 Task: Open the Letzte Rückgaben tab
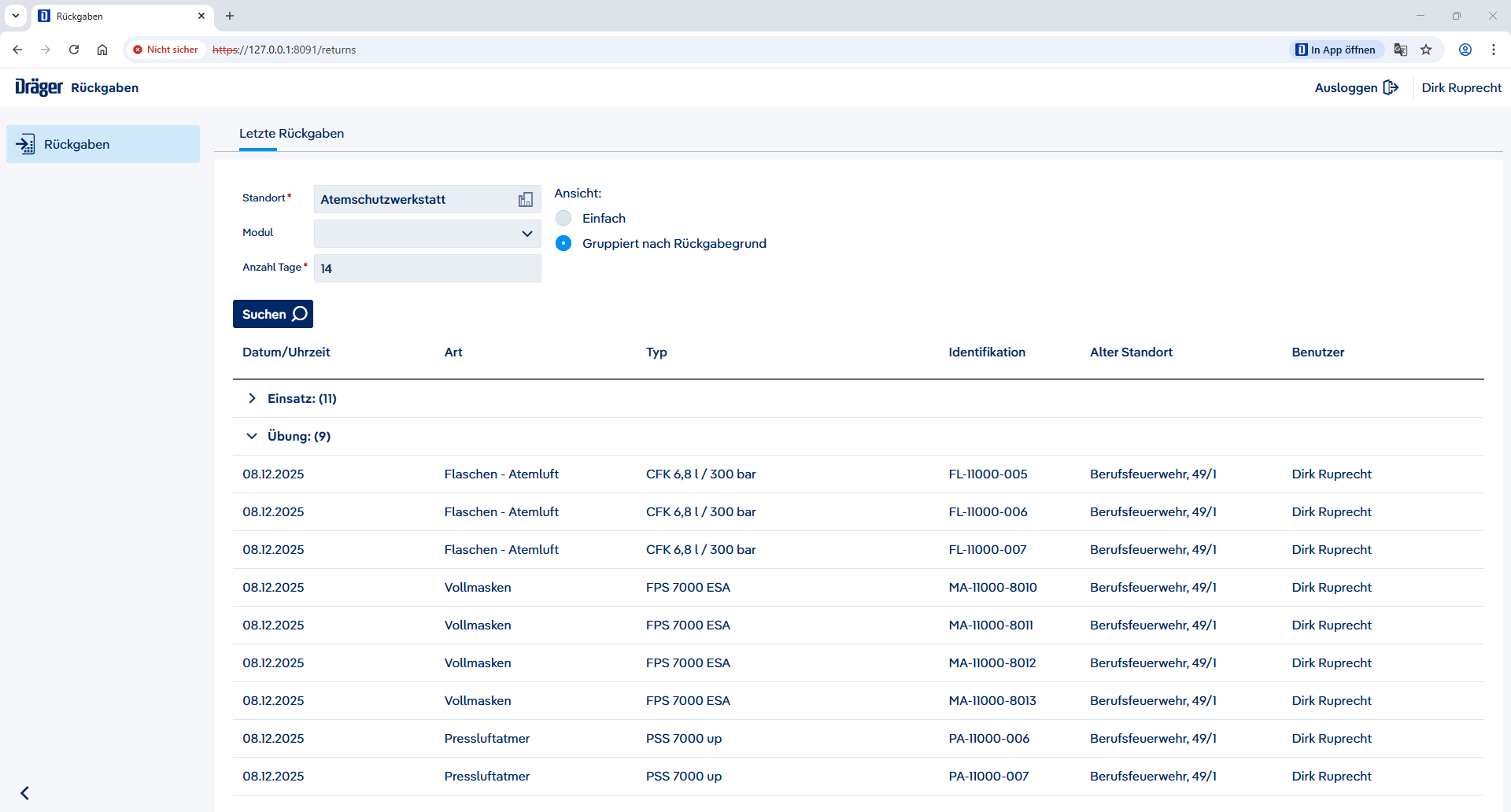(x=291, y=134)
